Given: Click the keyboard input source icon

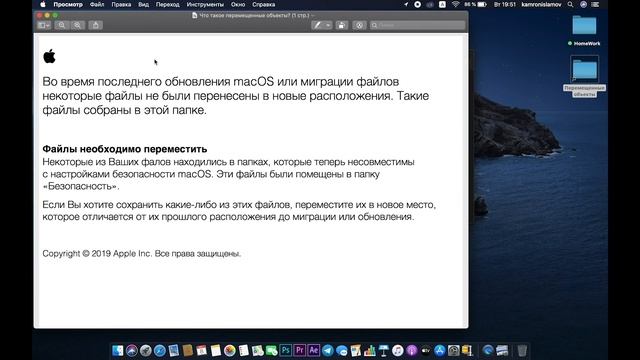Looking at the screenshot, I should point(442,4).
